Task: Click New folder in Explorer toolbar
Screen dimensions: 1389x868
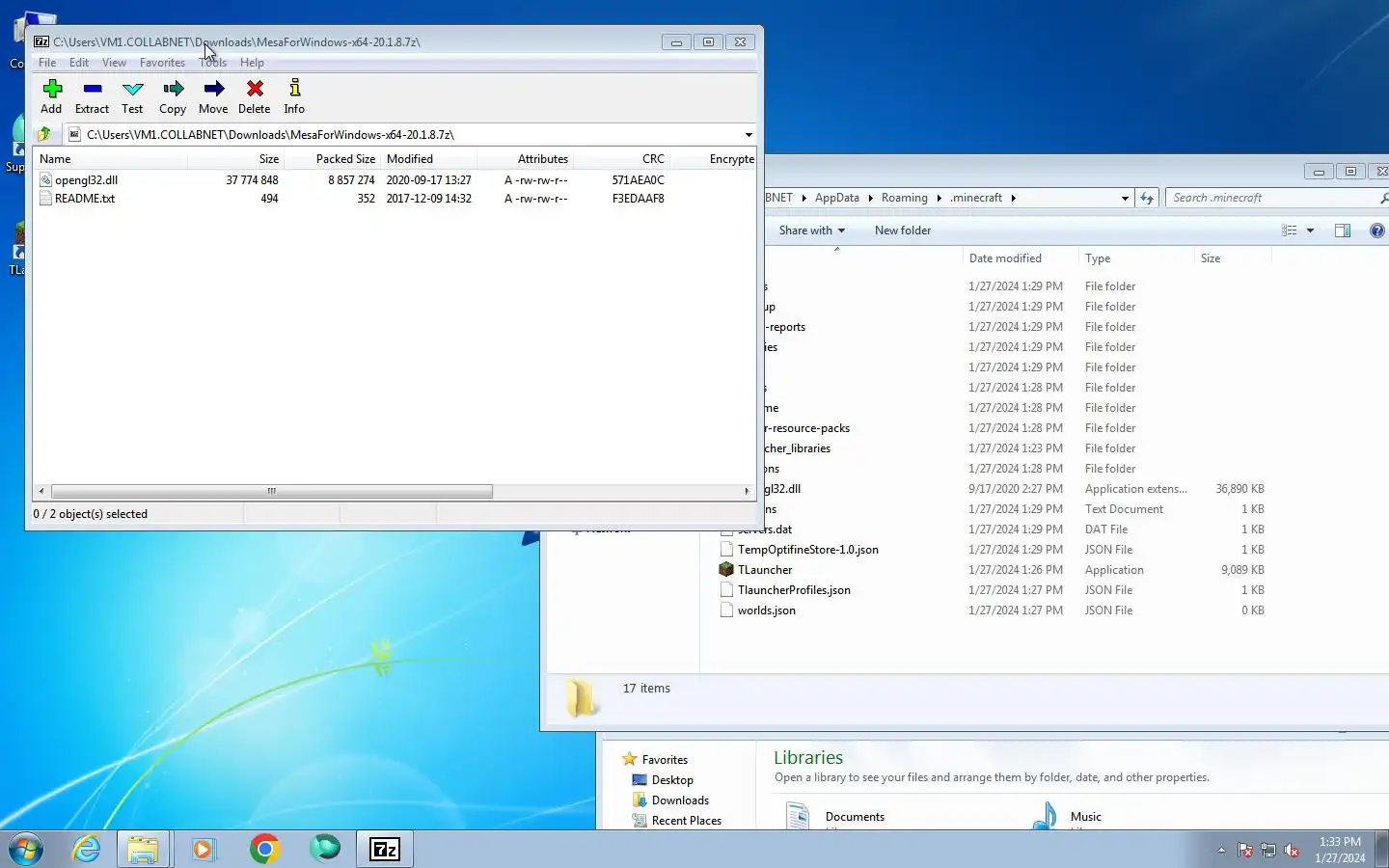Action: (903, 231)
